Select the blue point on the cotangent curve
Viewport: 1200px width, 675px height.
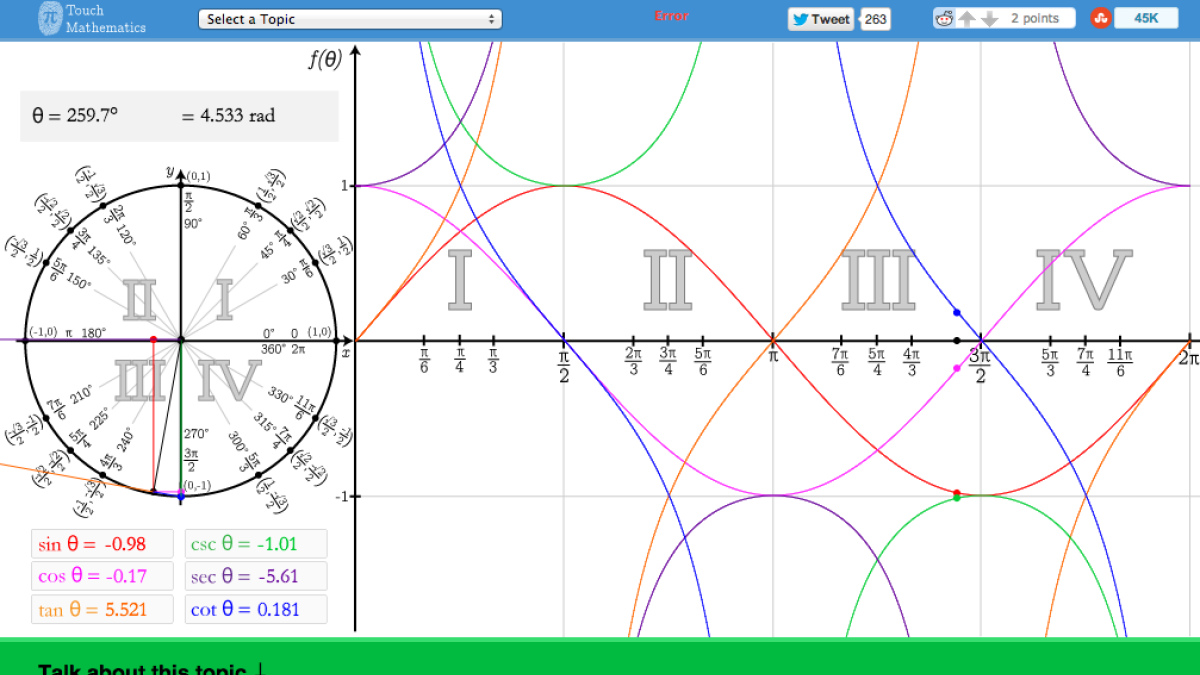tap(957, 312)
